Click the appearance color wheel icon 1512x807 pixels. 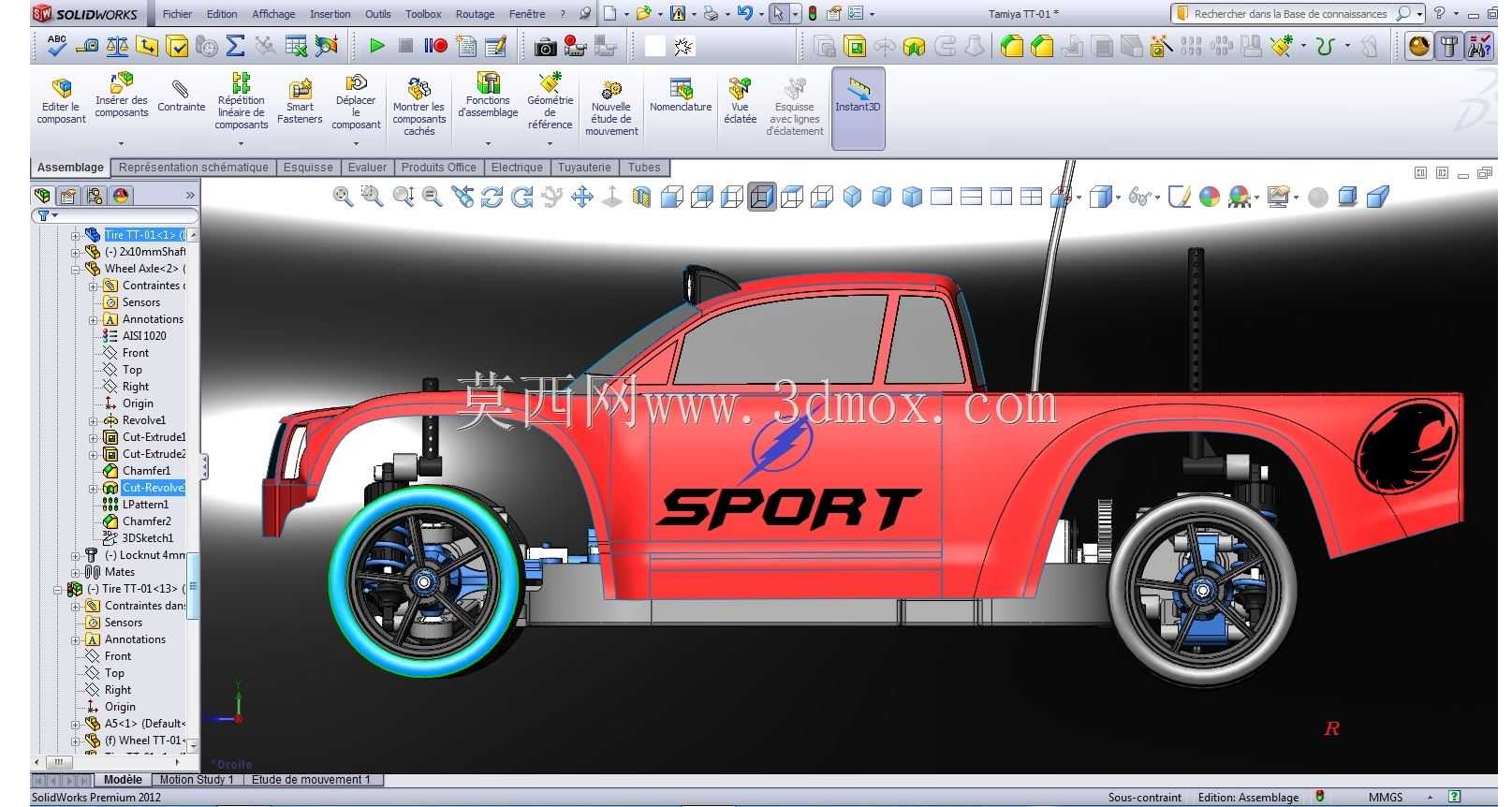[1210, 197]
